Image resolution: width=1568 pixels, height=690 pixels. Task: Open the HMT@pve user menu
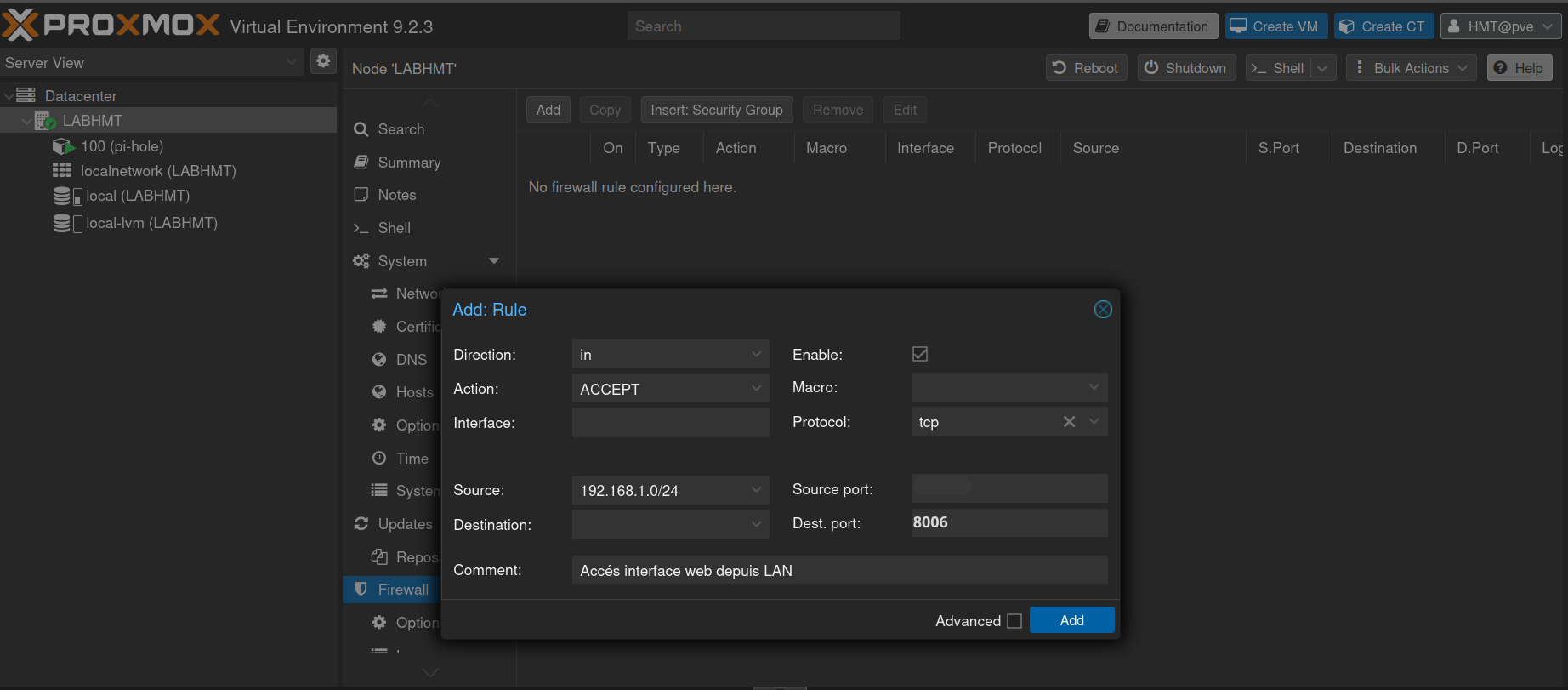(1501, 26)
